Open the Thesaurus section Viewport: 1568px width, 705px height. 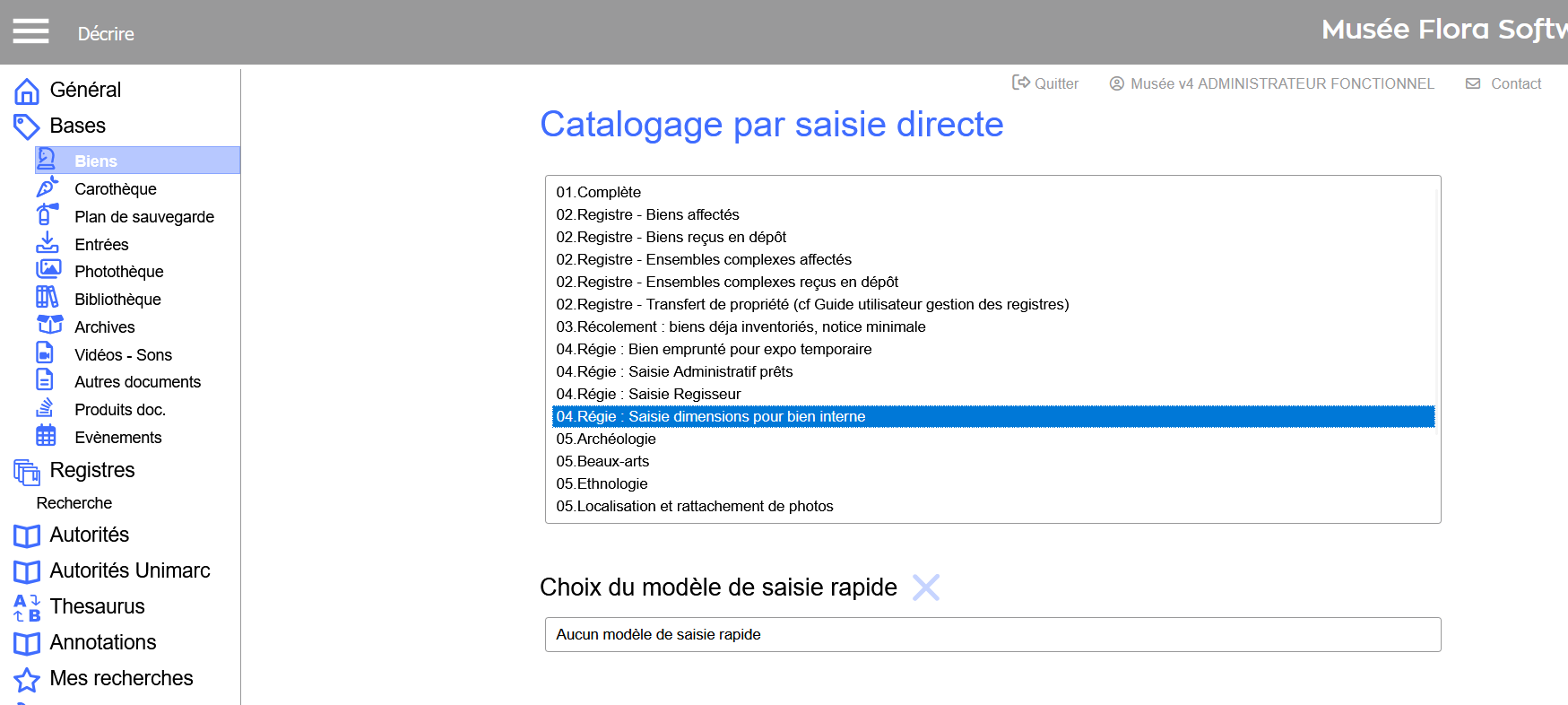pos(97,606)
